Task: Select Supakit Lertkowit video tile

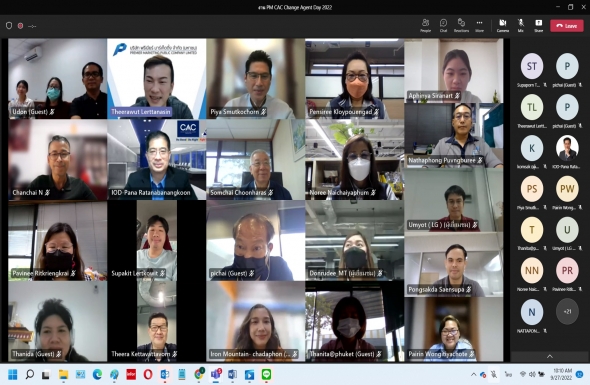Action: [x=157, y=240]
